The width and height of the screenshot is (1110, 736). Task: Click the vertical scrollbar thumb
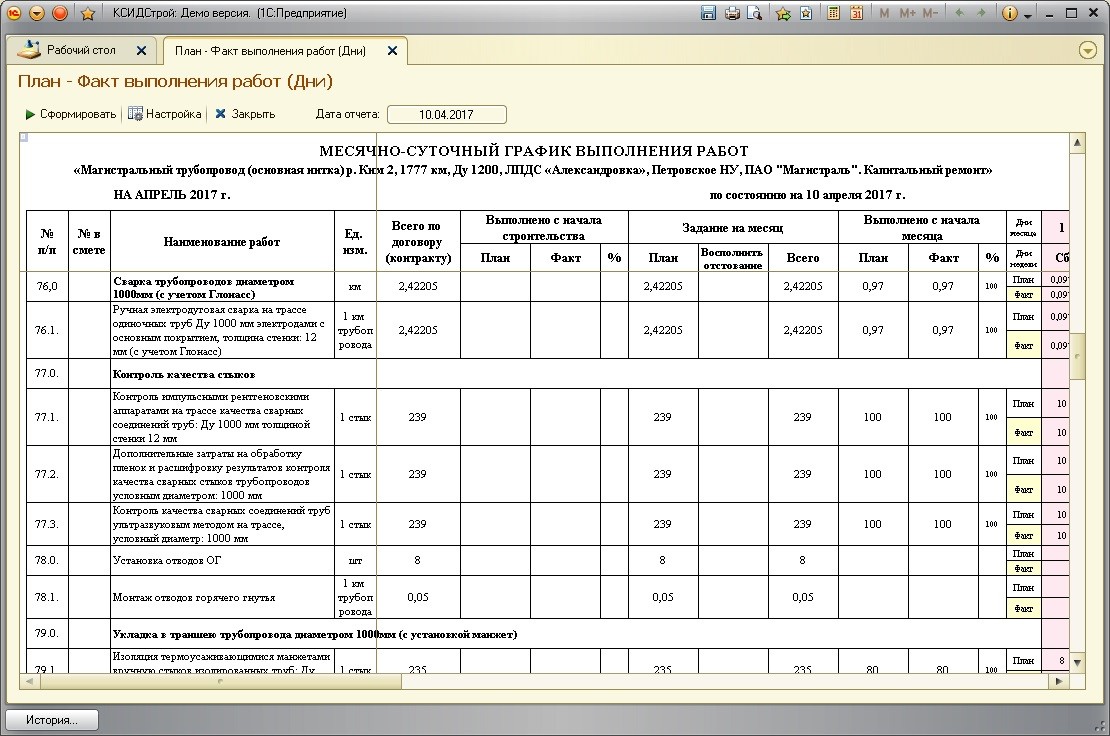pyautogui.click(x=1077, y=357)
